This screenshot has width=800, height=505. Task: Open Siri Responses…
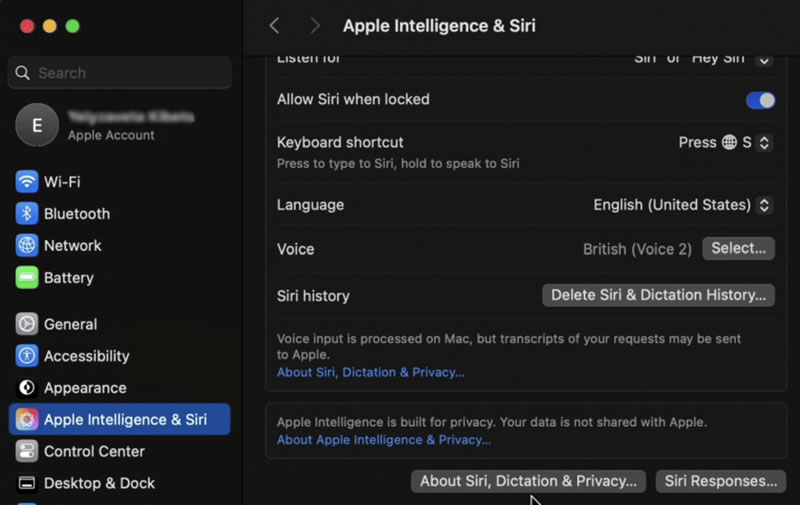(720, 481)
